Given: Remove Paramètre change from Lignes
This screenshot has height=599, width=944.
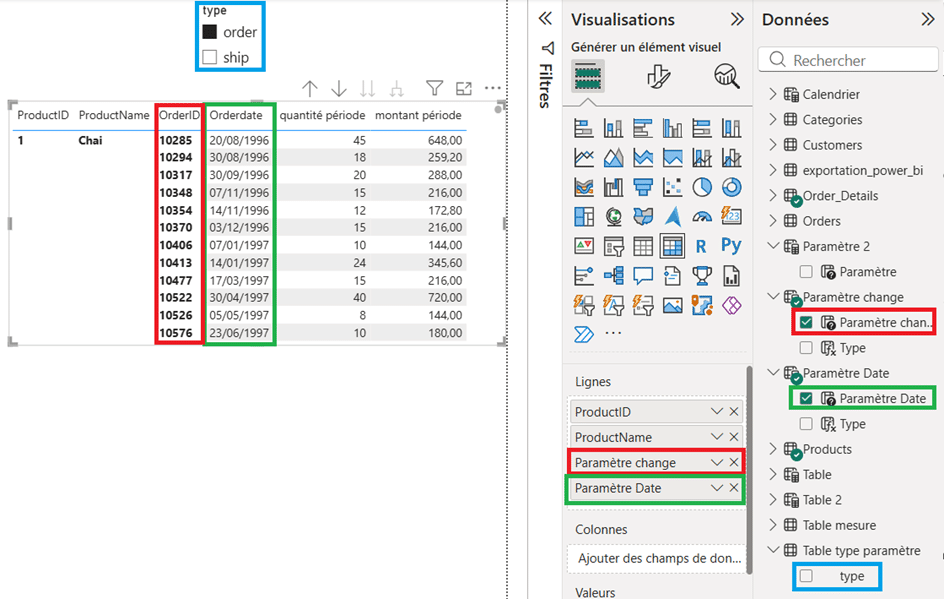Looking at the screenshot, I should (x=734, y=462).
